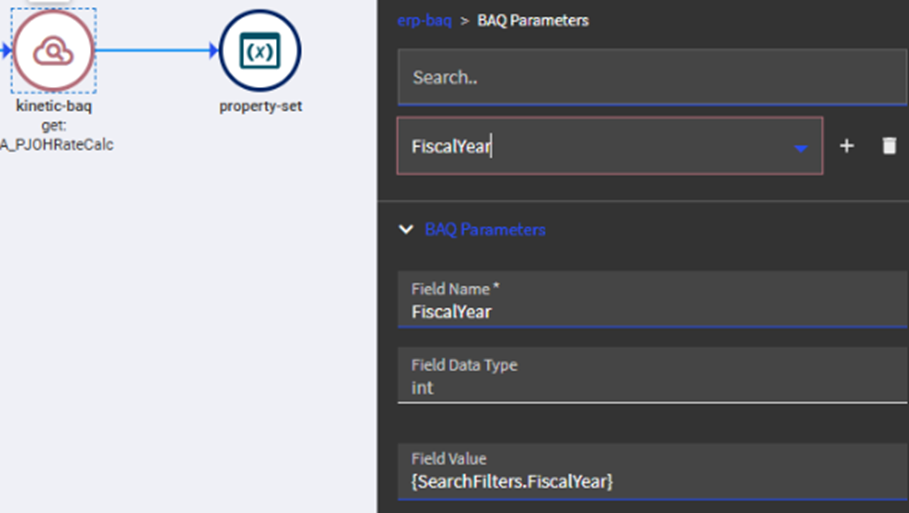Edit the Field Value SearchFilters.FiscalYear input
Viewport: 909px width, 513px height.
(651, 481)
